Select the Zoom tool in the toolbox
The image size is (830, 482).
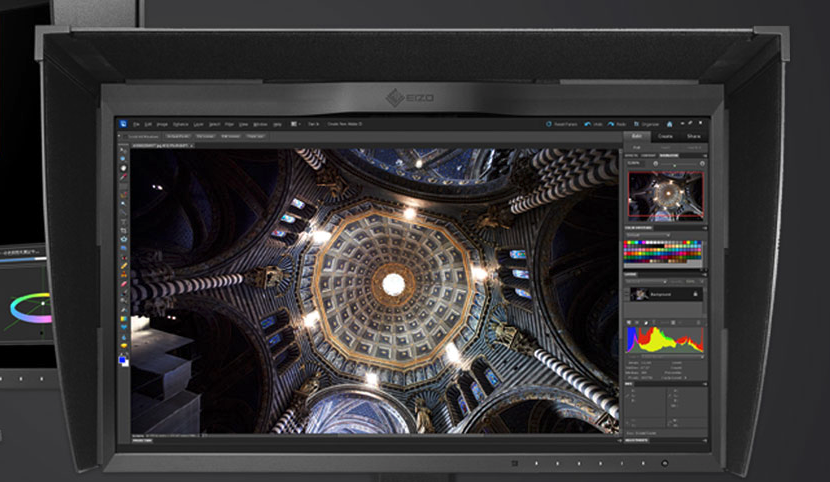[x=123, y=159]
